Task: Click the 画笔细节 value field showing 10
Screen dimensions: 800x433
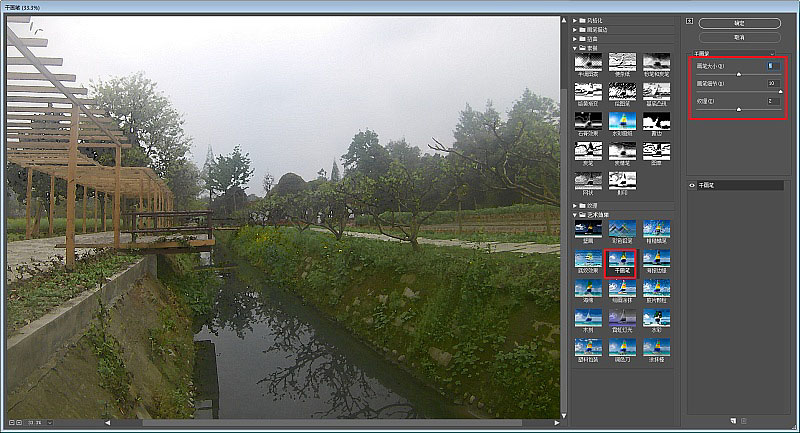Action: click(773, 83)
